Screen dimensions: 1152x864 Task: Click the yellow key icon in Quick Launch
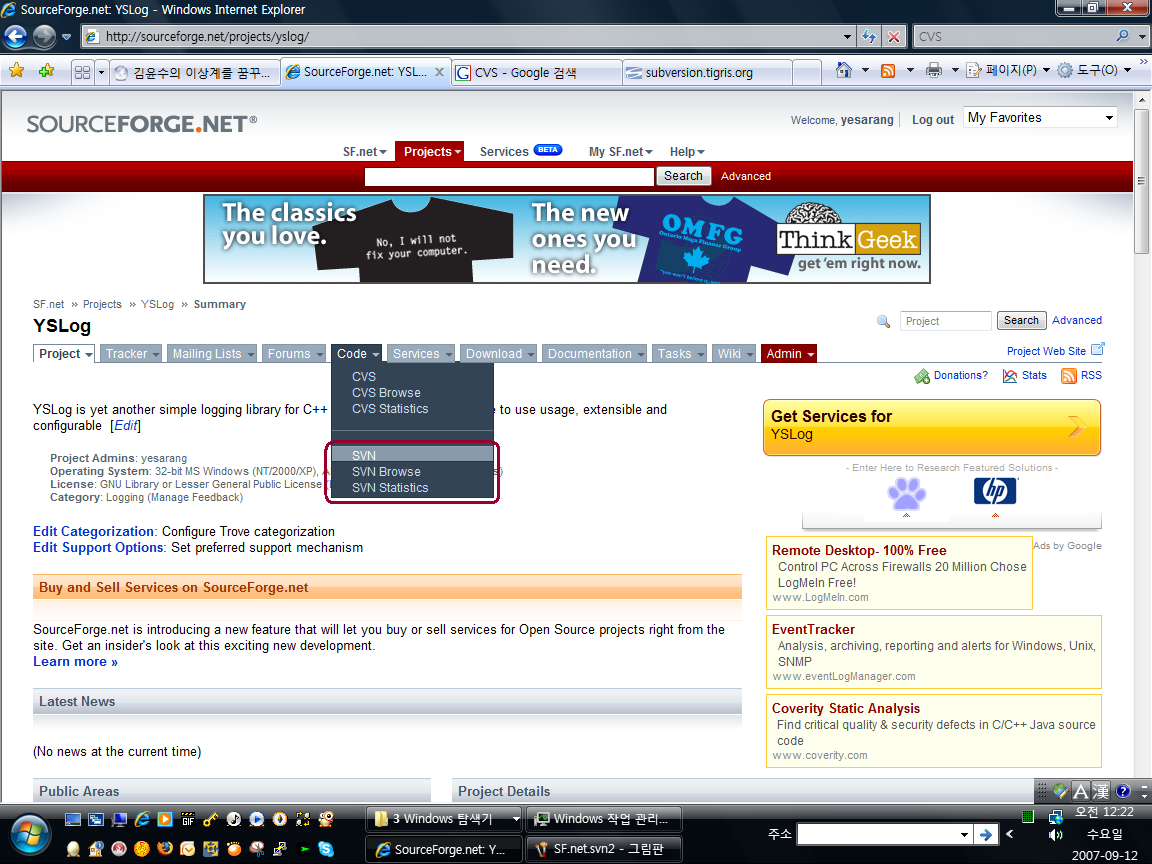[x=210, y=818]
